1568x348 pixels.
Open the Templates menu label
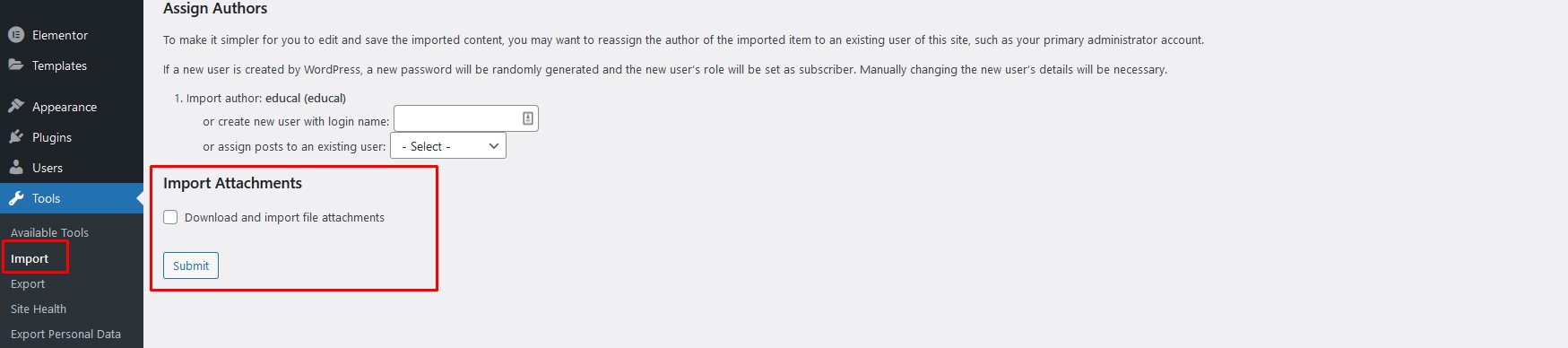click(59, 65)
